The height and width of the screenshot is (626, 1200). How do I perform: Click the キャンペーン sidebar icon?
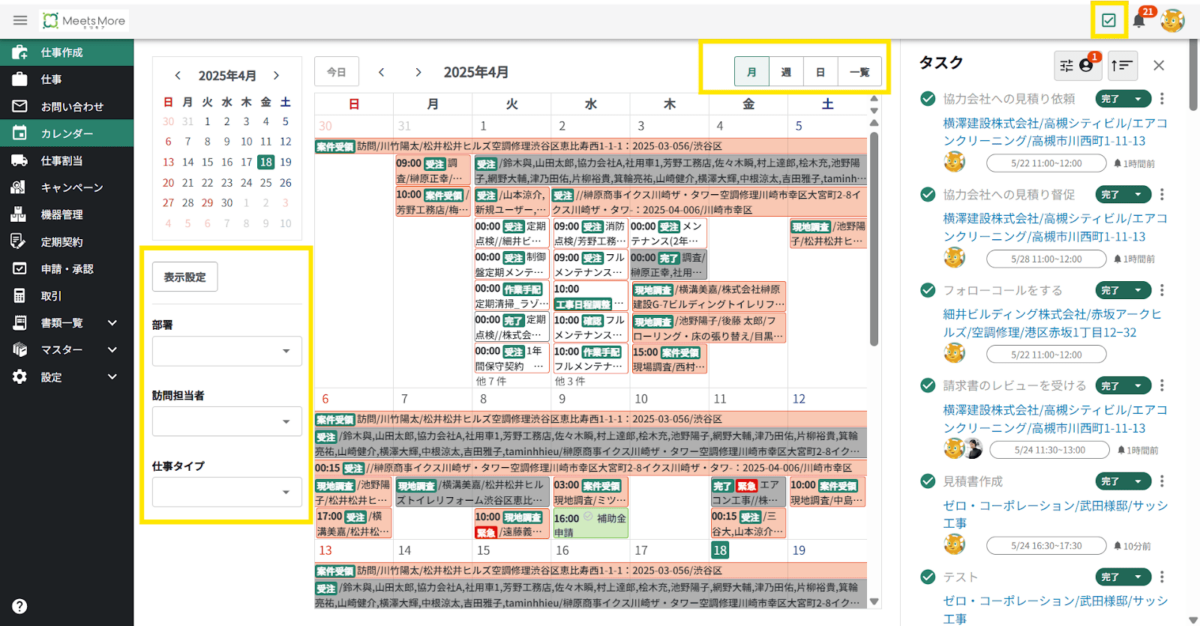[x=19, y=187]
